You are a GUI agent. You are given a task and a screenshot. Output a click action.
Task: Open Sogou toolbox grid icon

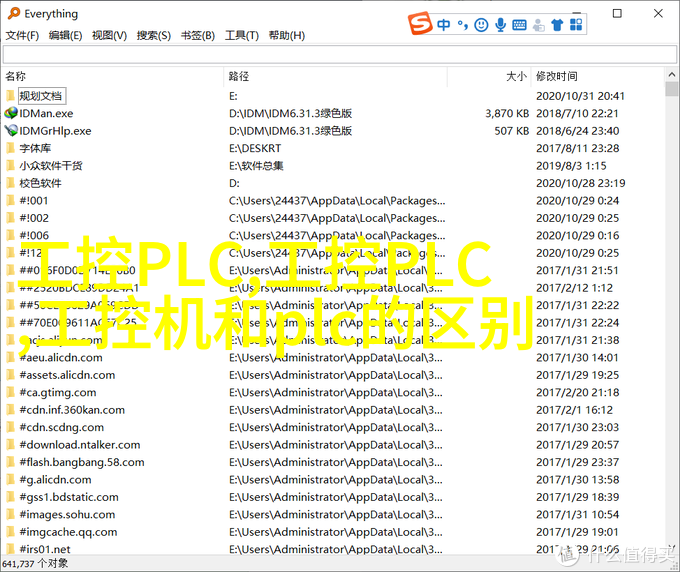click(x=576, y=25)
